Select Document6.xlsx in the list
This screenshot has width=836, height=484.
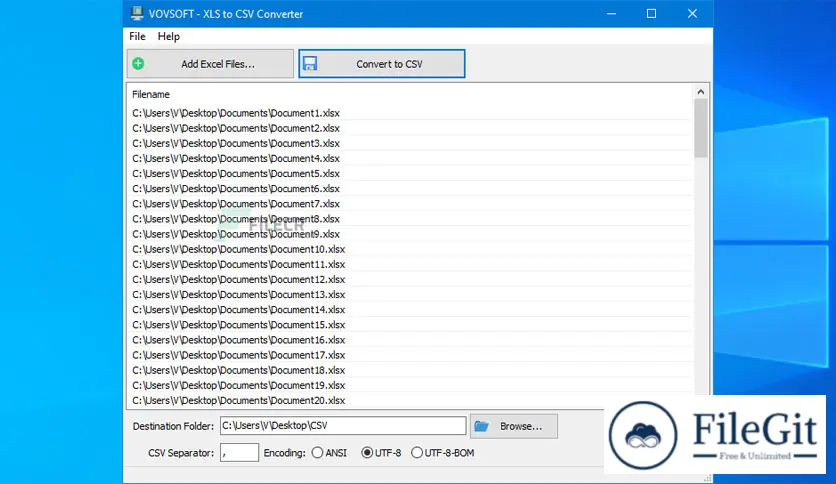coord(236,189)
